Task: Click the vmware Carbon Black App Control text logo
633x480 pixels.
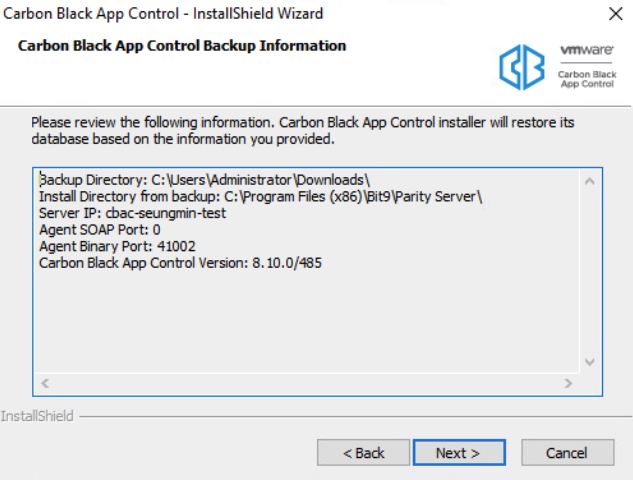Action: click(587, 66)
